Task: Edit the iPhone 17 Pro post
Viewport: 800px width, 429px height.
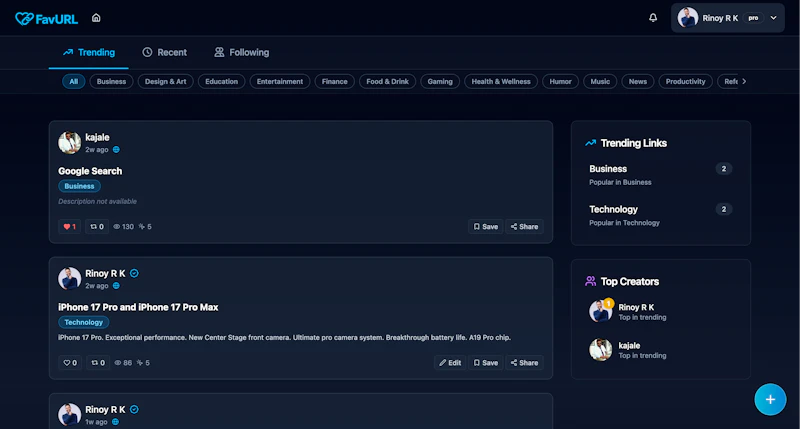Action: [x=450, y=363]
